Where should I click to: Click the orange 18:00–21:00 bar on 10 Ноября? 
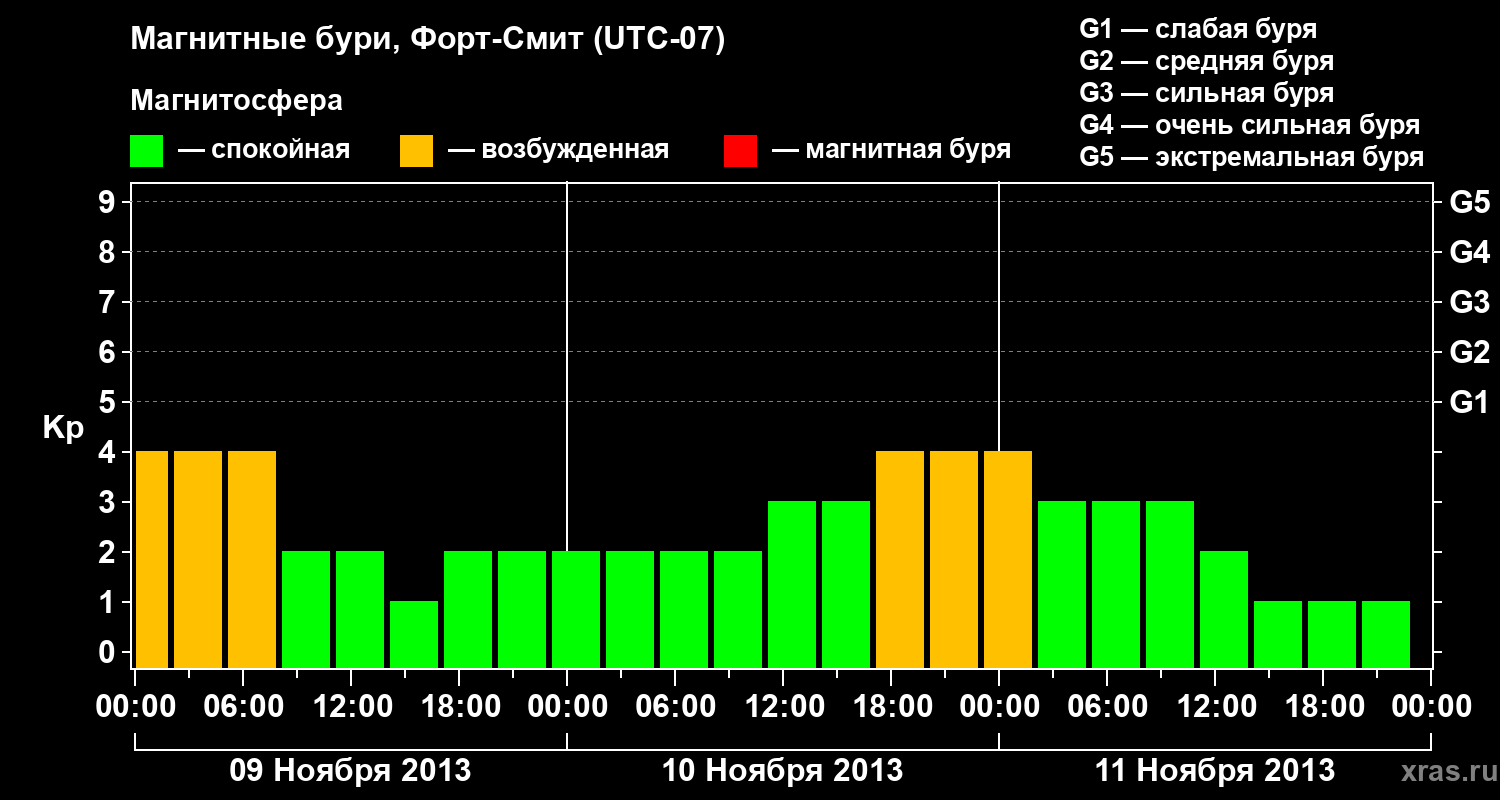[900, 559]
